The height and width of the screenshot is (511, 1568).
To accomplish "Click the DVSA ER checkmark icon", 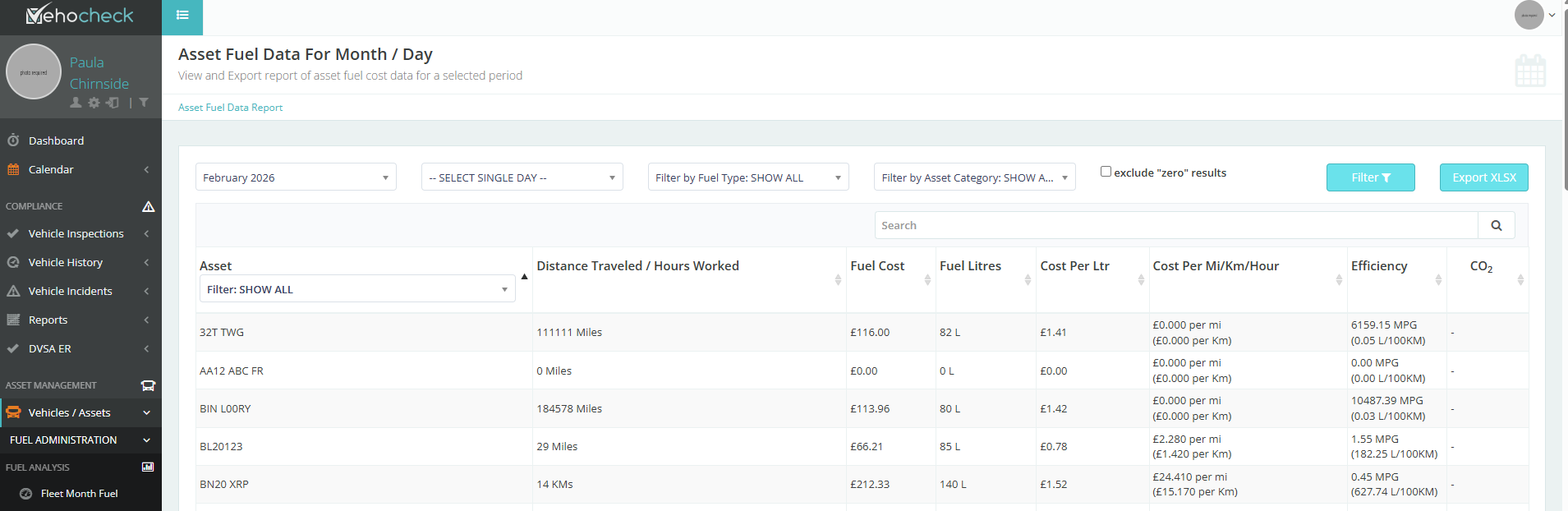I will tap(13, 348).
